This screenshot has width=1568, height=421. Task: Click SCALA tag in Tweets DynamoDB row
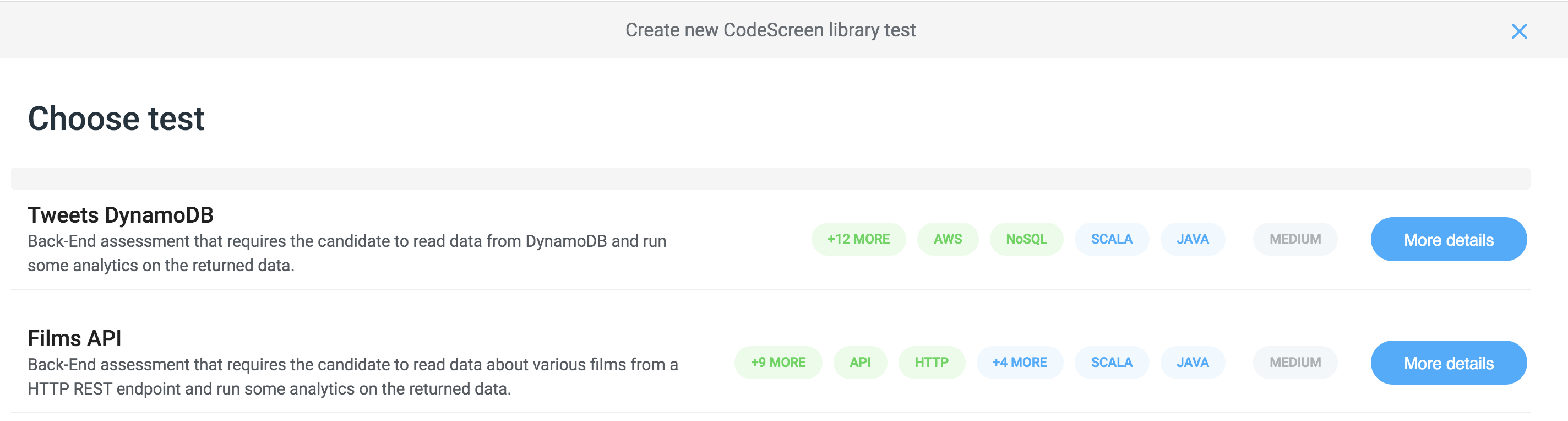coord(1111,240)
